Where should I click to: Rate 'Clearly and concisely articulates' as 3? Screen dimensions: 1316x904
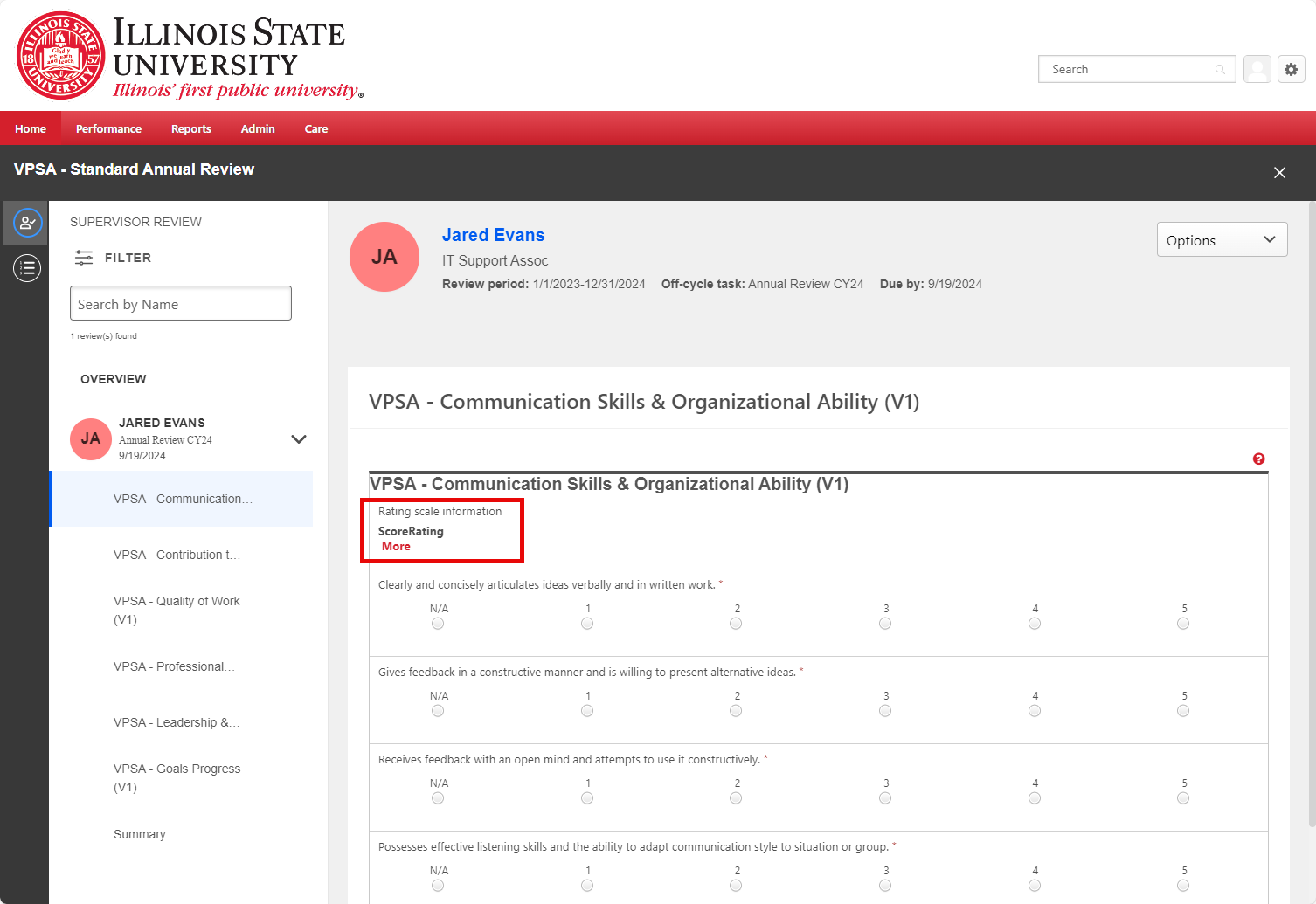[885, 624]
